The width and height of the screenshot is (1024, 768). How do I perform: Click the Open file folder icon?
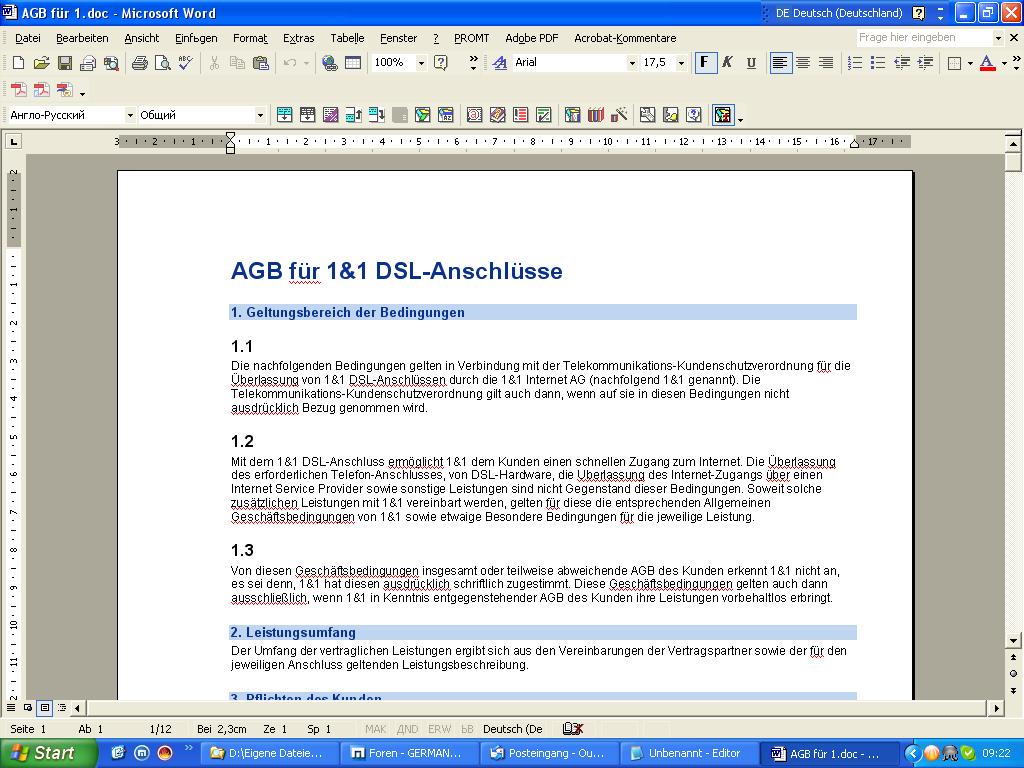pyautogui.click(x=41, y=63)
